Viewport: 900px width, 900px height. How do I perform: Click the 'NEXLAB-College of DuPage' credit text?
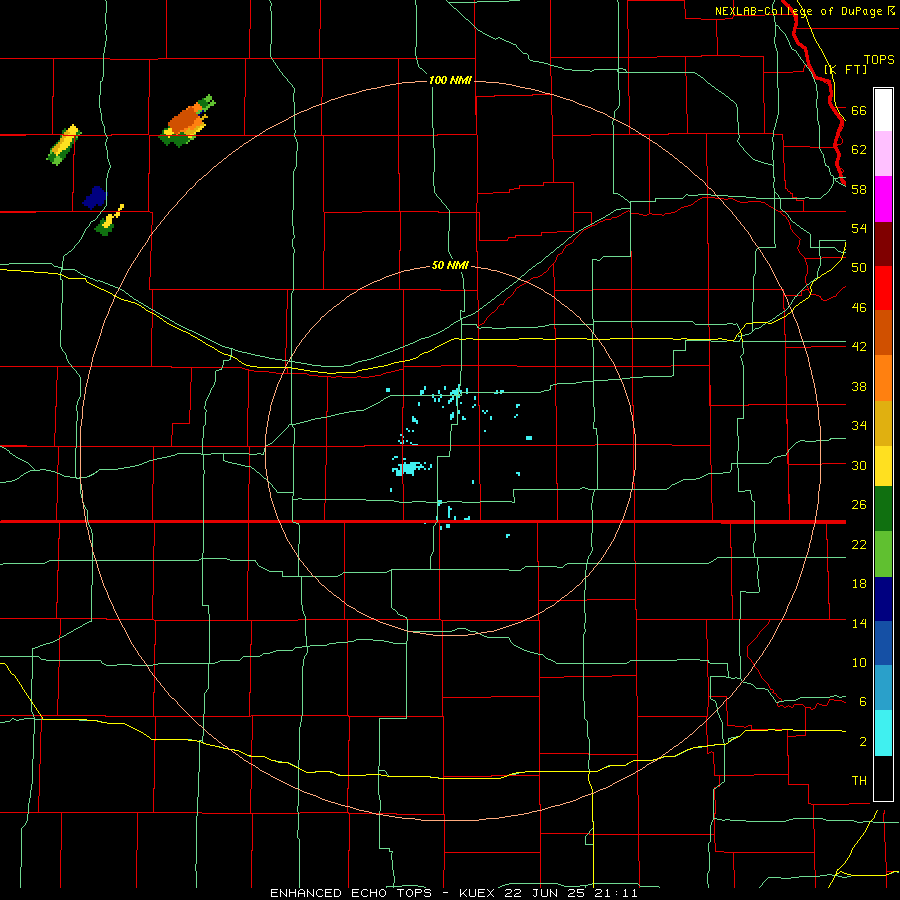798,11
